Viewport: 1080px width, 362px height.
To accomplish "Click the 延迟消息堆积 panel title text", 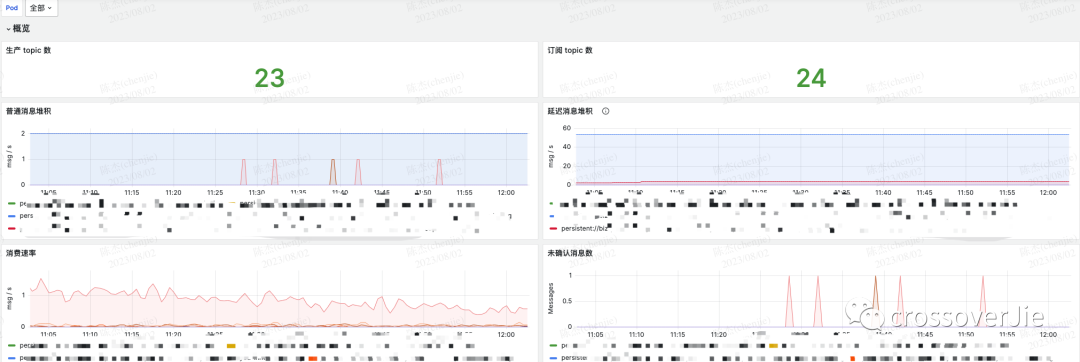I will click(570, 111).
